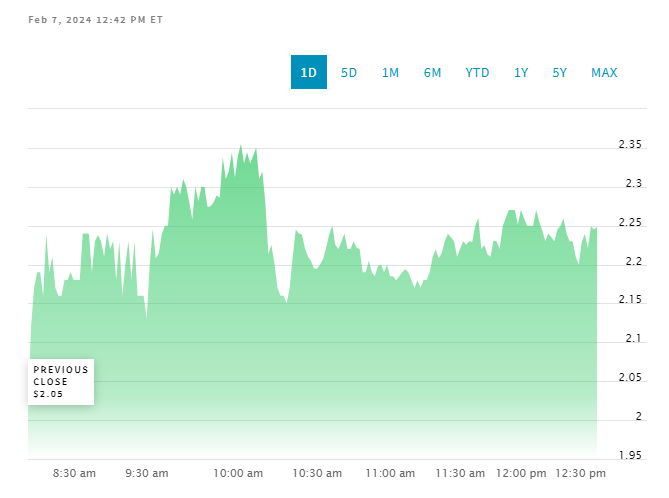This screenshot has width=669, height=498.
Task: Click the 2.35 price axis label
Action: 630,144
